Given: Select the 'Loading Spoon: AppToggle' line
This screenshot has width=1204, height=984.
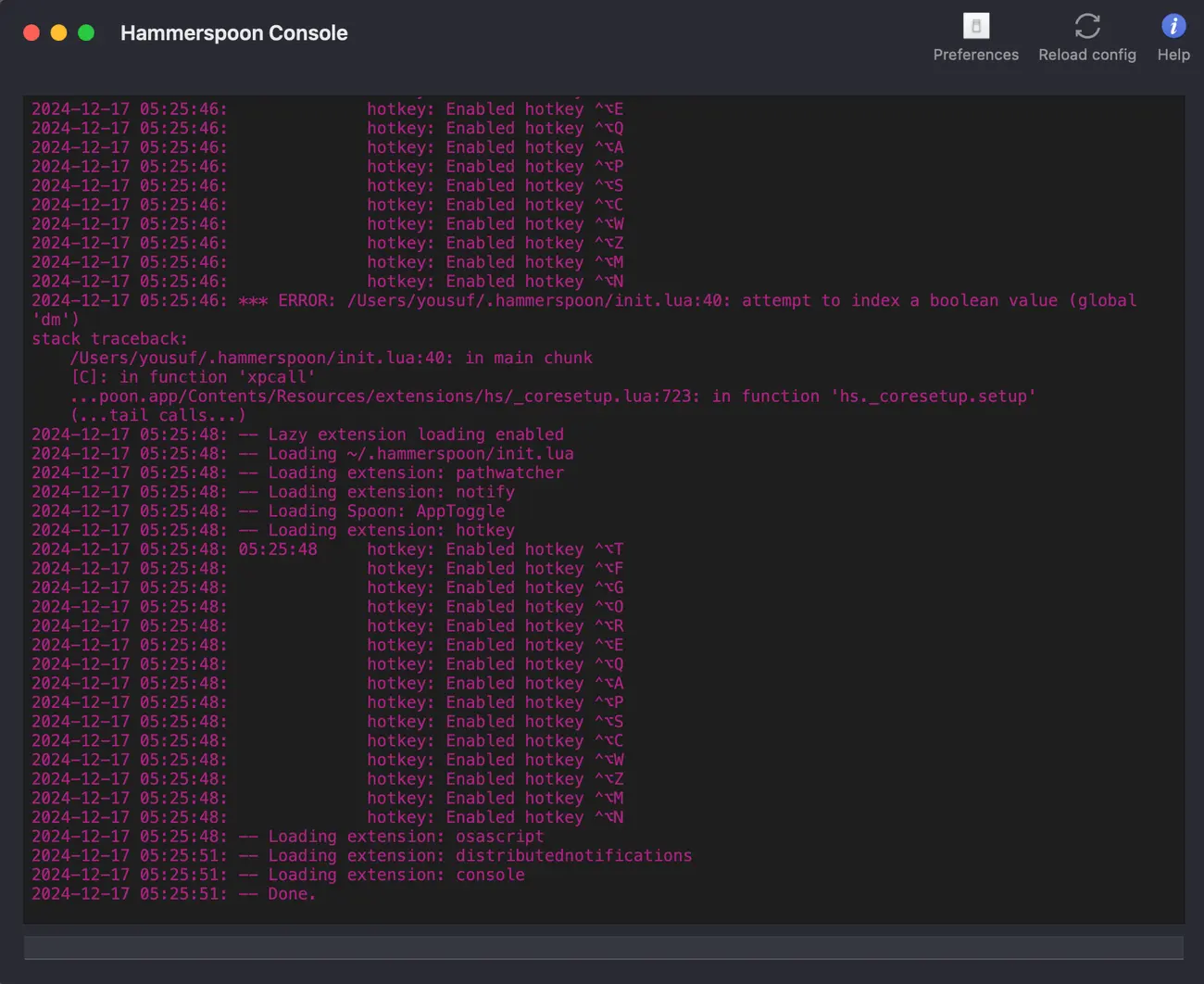Looking at the screenshot, I should coord(269,511).
